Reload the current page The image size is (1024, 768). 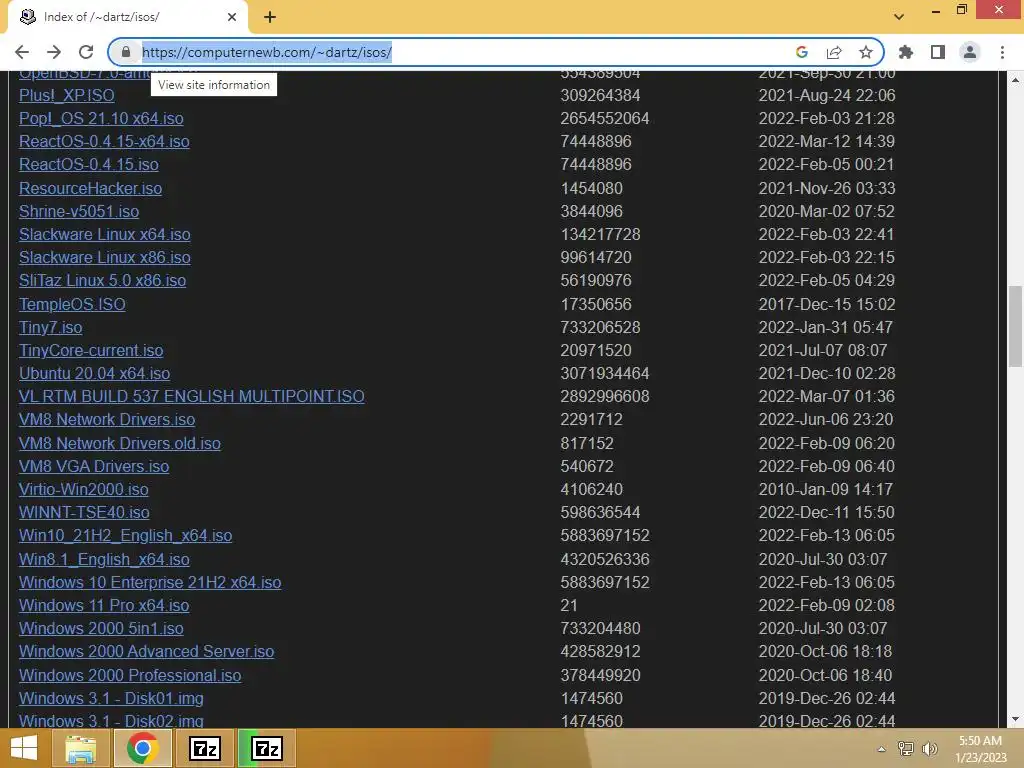[x=86, y=52]
